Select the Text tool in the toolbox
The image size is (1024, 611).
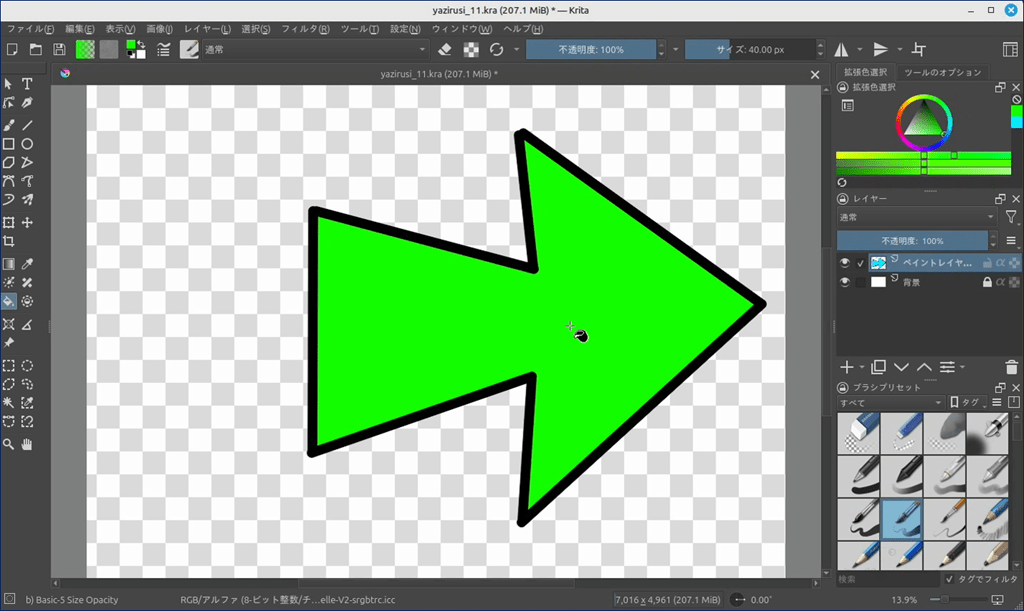[x=28, y=84]
